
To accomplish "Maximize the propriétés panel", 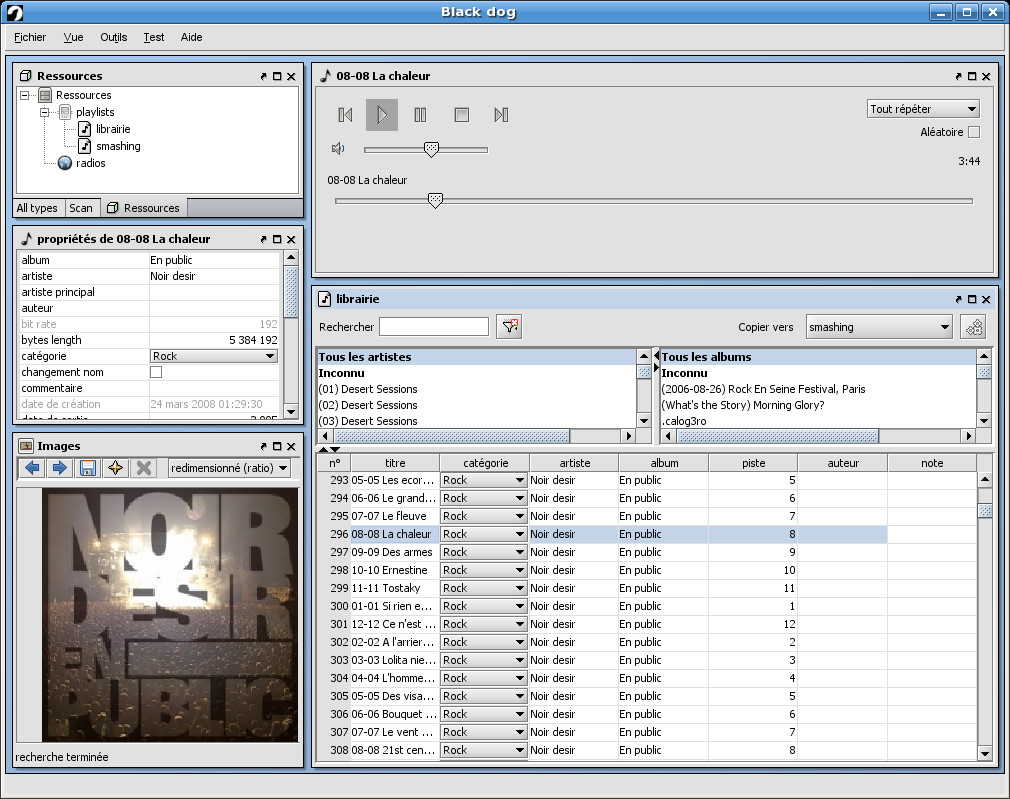I will tap(277, 239).
